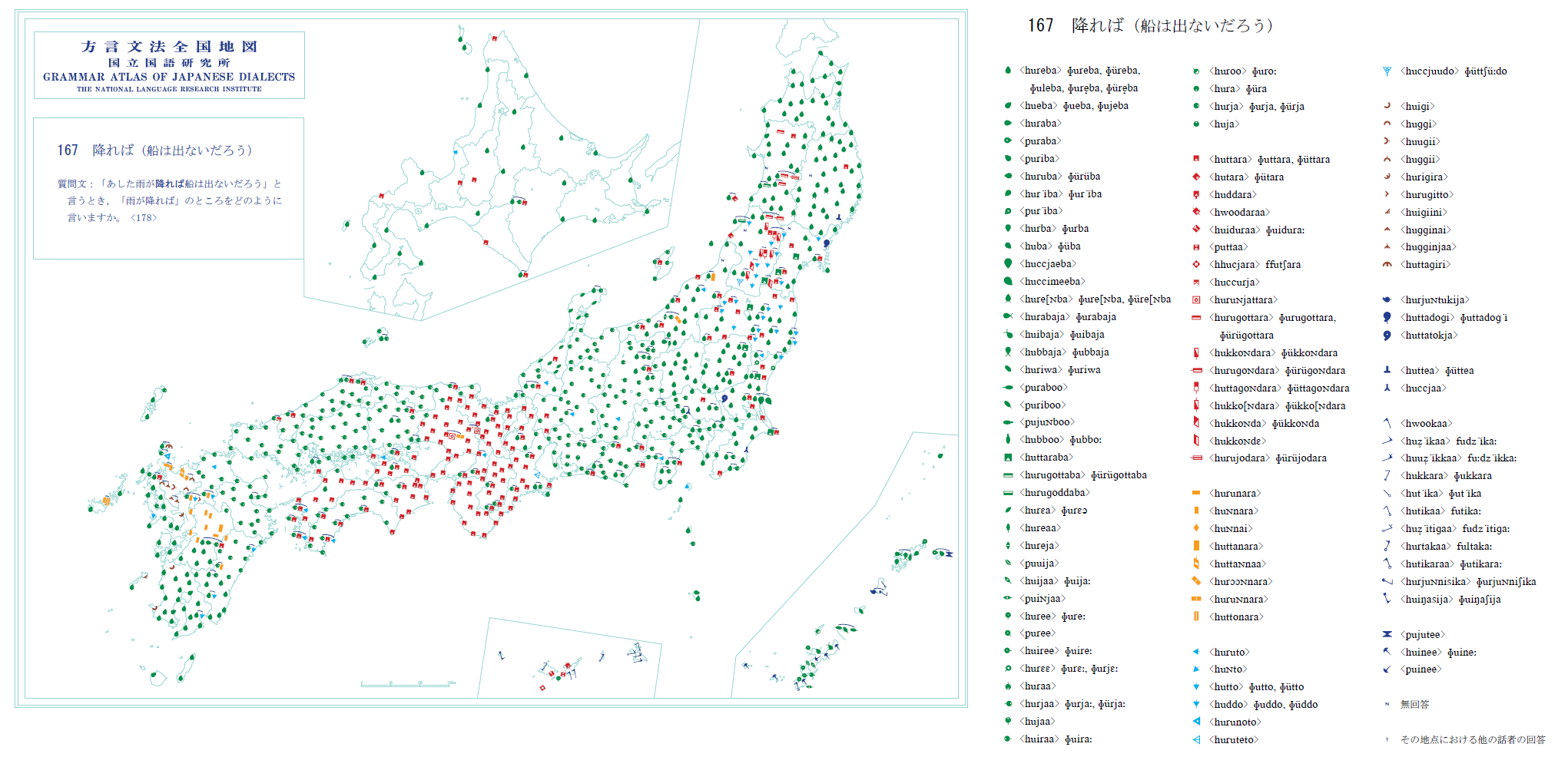Click the legend heading 167 降れば

pyautogui.click(x=1150, y=25)
